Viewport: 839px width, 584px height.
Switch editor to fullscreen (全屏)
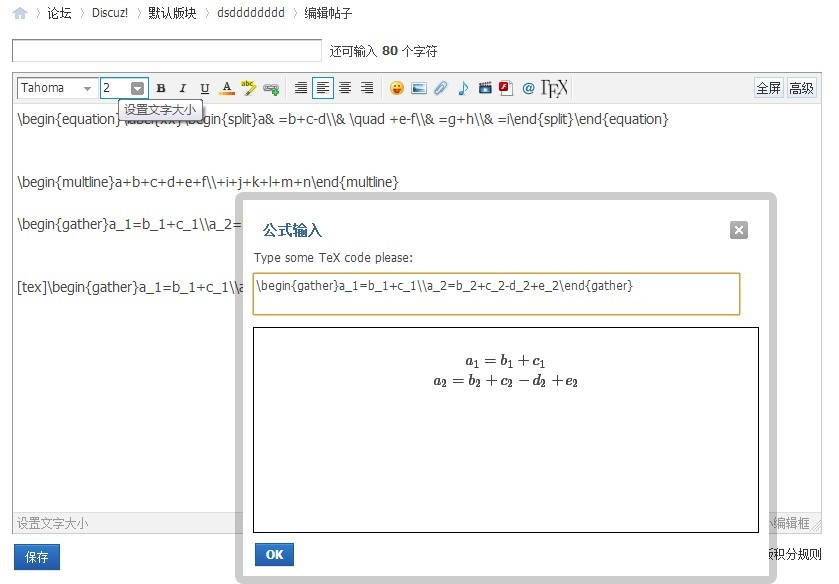pos(768,88)
